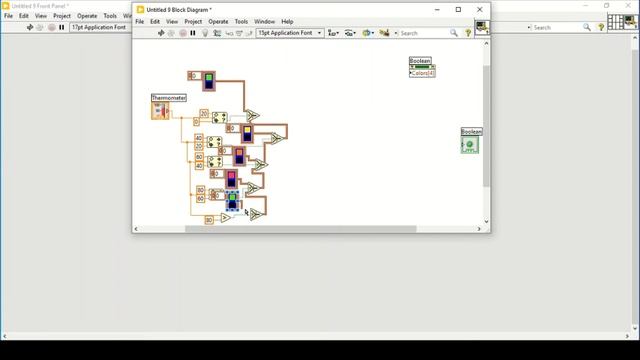The height and width of the screenshot is (360, 640).
Task: Click the Step Over debugging icon
Action: click(239, 33)
